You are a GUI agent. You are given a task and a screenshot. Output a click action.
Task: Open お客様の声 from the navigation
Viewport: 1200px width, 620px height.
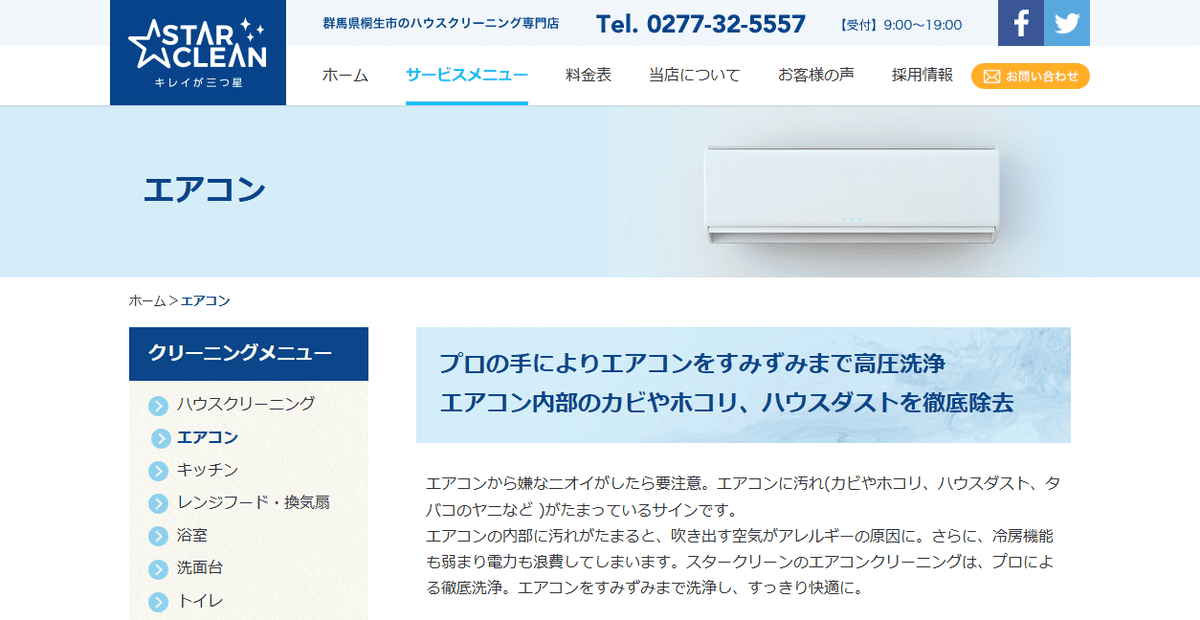[817, 74]
